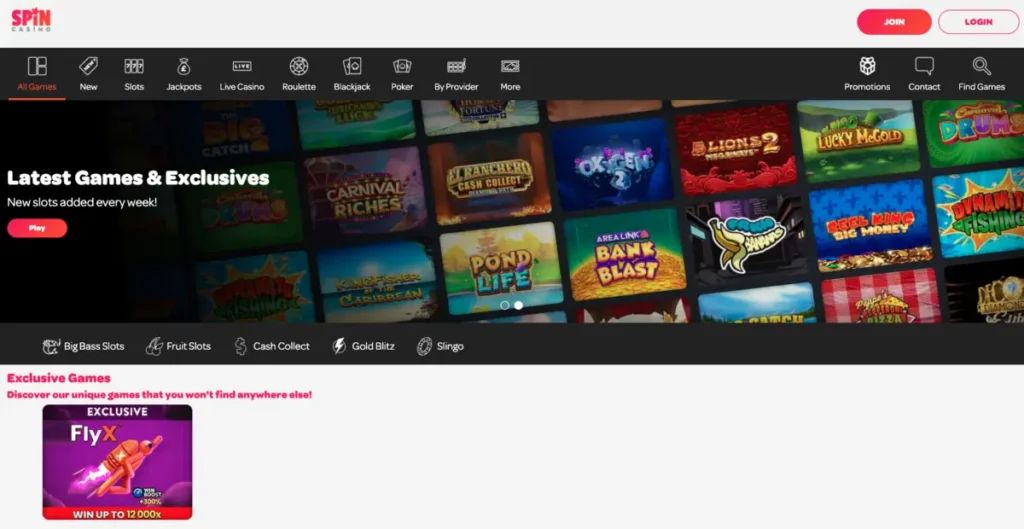Screen dimensions: 1024x529
Task: Click the Fruit Slots icon
Action: pyautogui.click(x=154, y=346)
